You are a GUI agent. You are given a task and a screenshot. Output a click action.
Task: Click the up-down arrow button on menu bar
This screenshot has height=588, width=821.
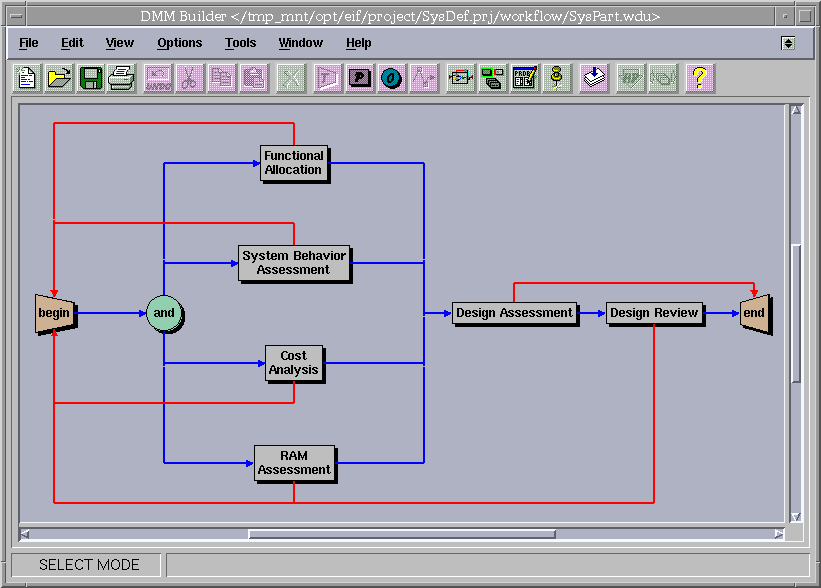[788, 43]
